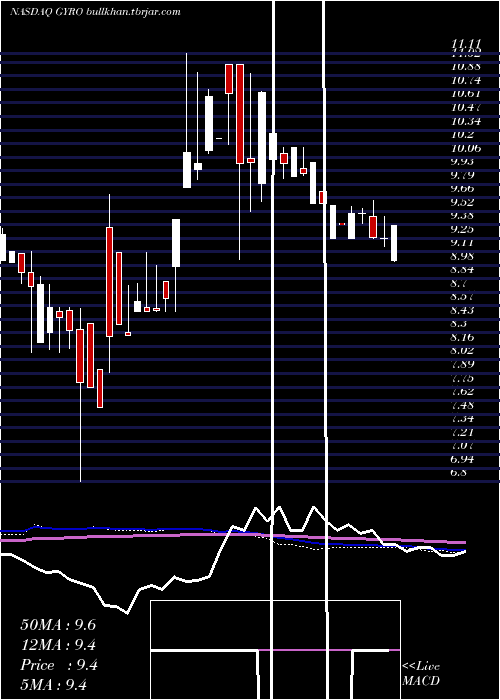Click the 10.06 price label
500x700 pixels.
click(466, 148)
